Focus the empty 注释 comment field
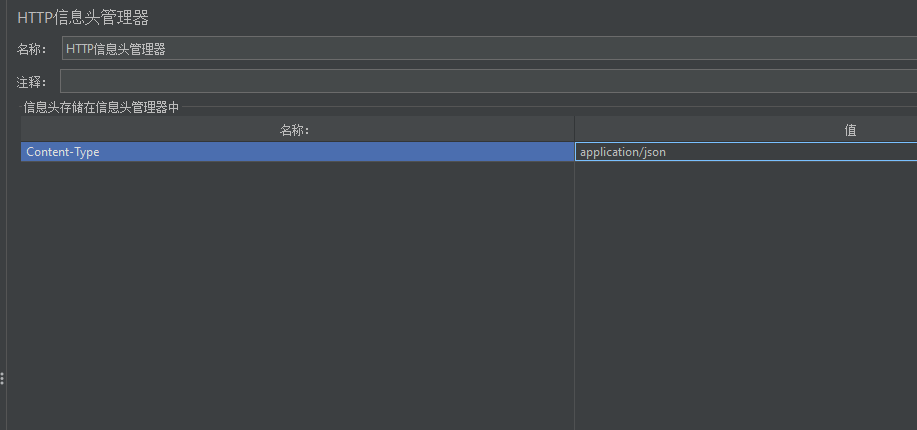 coord(488,81)
